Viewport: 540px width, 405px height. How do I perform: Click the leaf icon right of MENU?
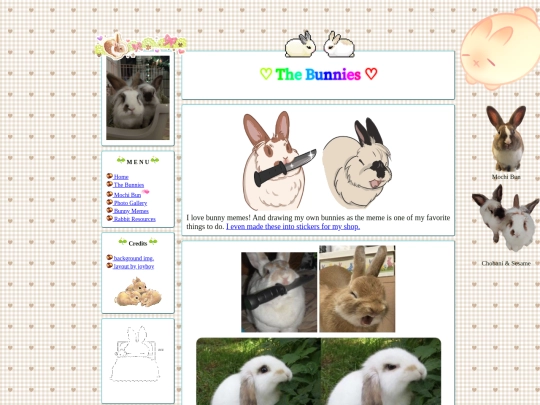click(x=155, y=160)
